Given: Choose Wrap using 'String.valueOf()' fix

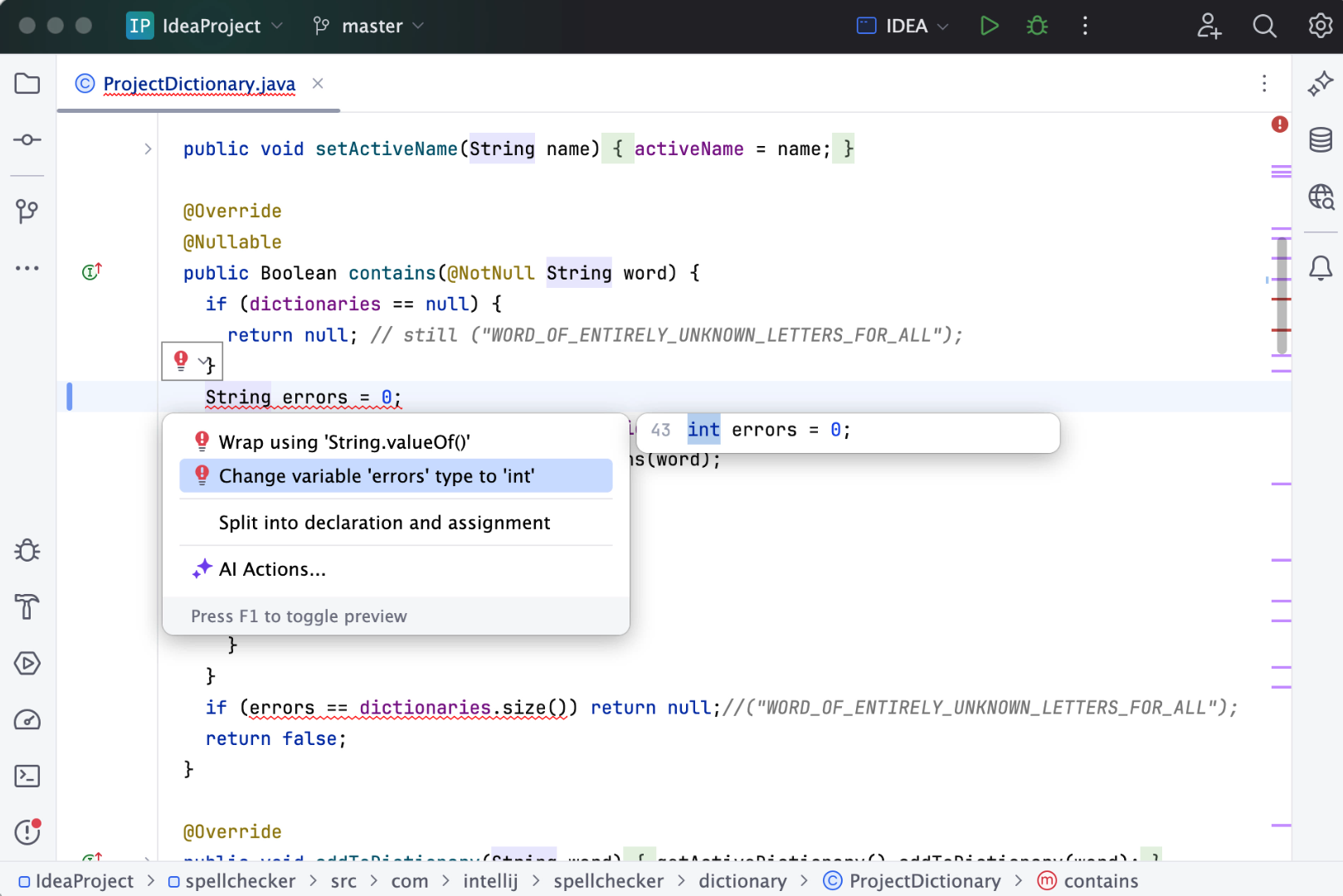Looking at the screenshot, I should pos(396,441).
